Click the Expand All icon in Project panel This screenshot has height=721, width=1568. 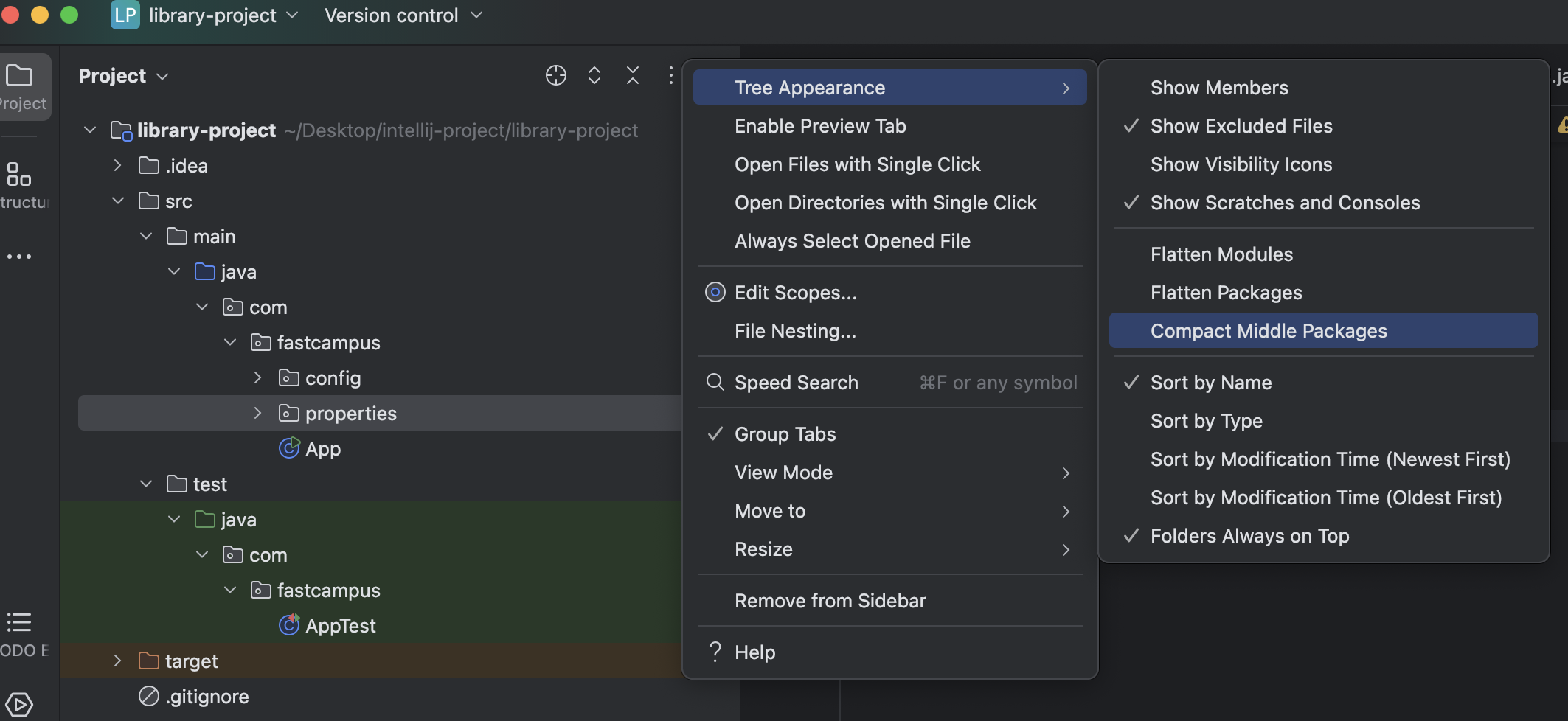pos(594,75)
